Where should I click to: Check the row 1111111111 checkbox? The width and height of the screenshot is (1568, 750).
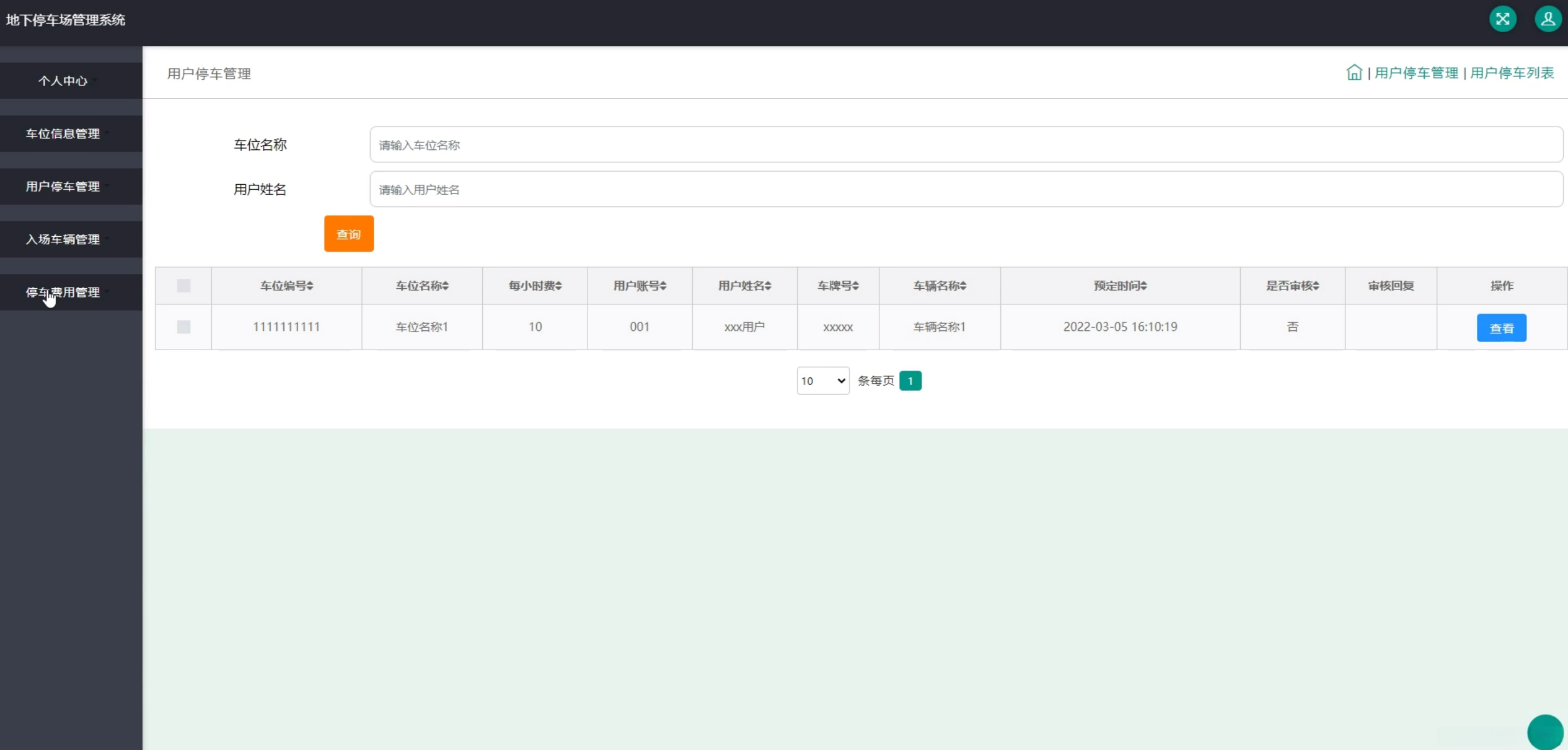pyautogui.click(x=183, y=327)
